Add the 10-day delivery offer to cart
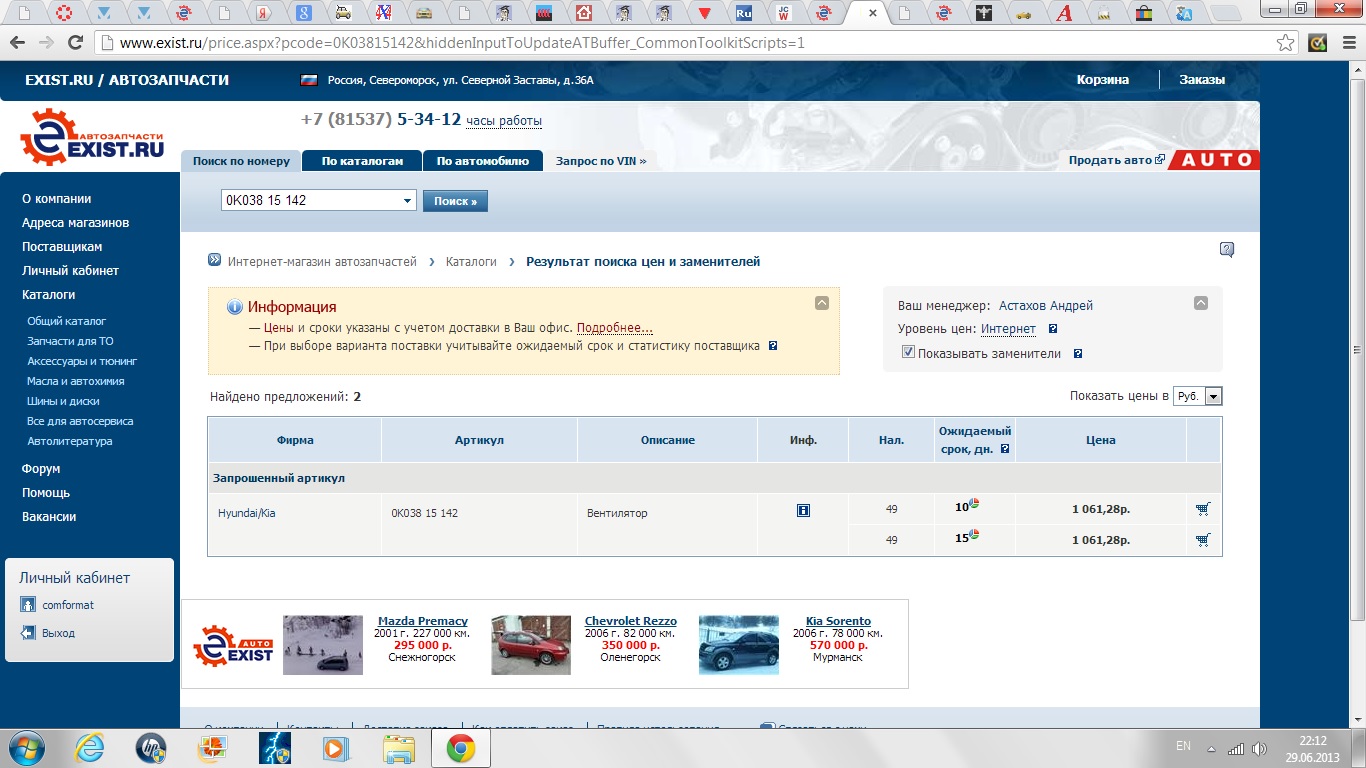 click(x=1202, y=509)
